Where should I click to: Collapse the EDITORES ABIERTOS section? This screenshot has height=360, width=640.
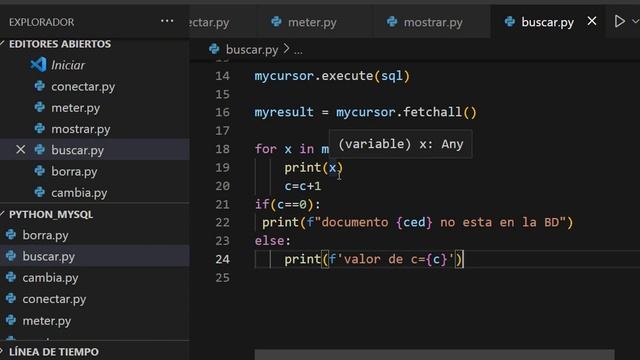[60, 44]
